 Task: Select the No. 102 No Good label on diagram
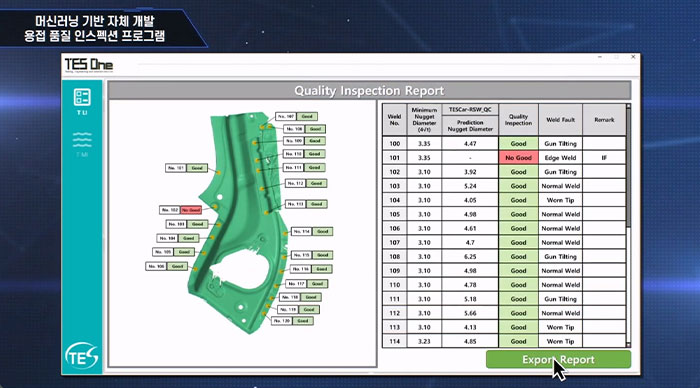tap(181, 210)
